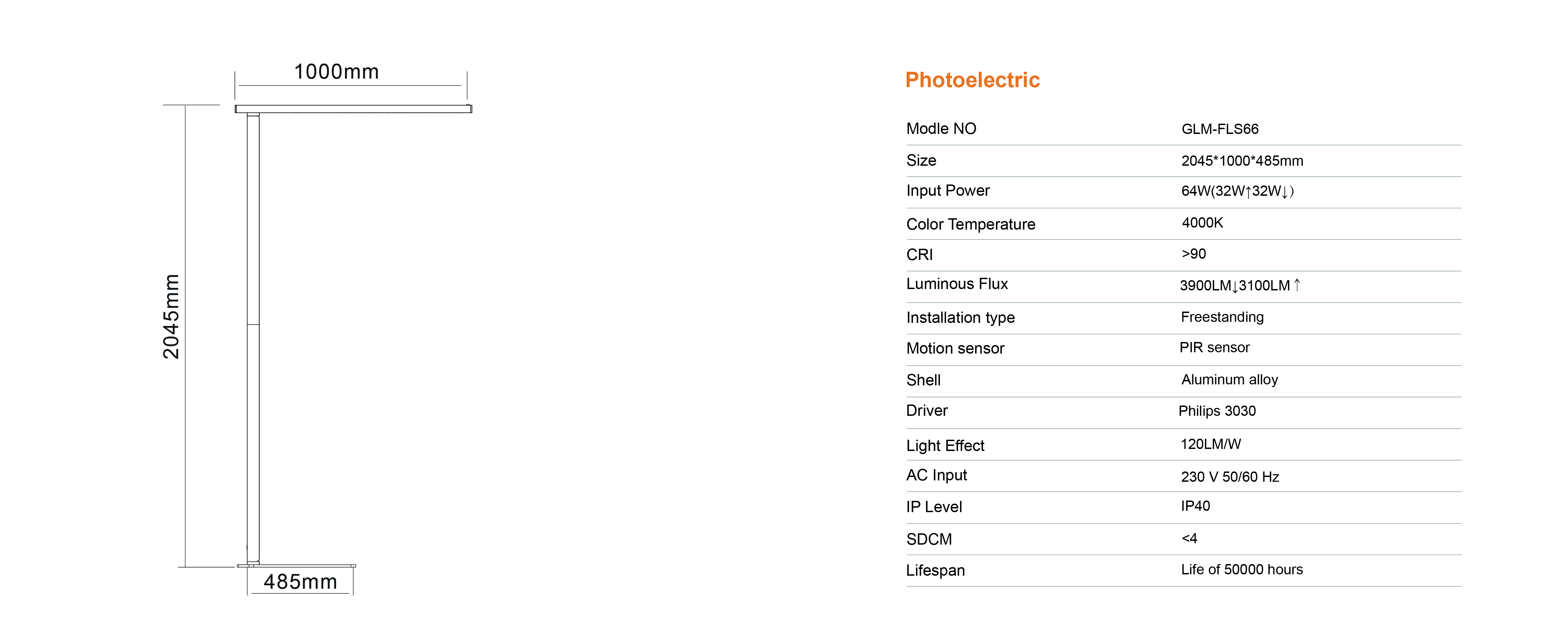Click the 2045mm height dimension label
The width and height of the screenshot is (1568, 629).
(171, 316)
